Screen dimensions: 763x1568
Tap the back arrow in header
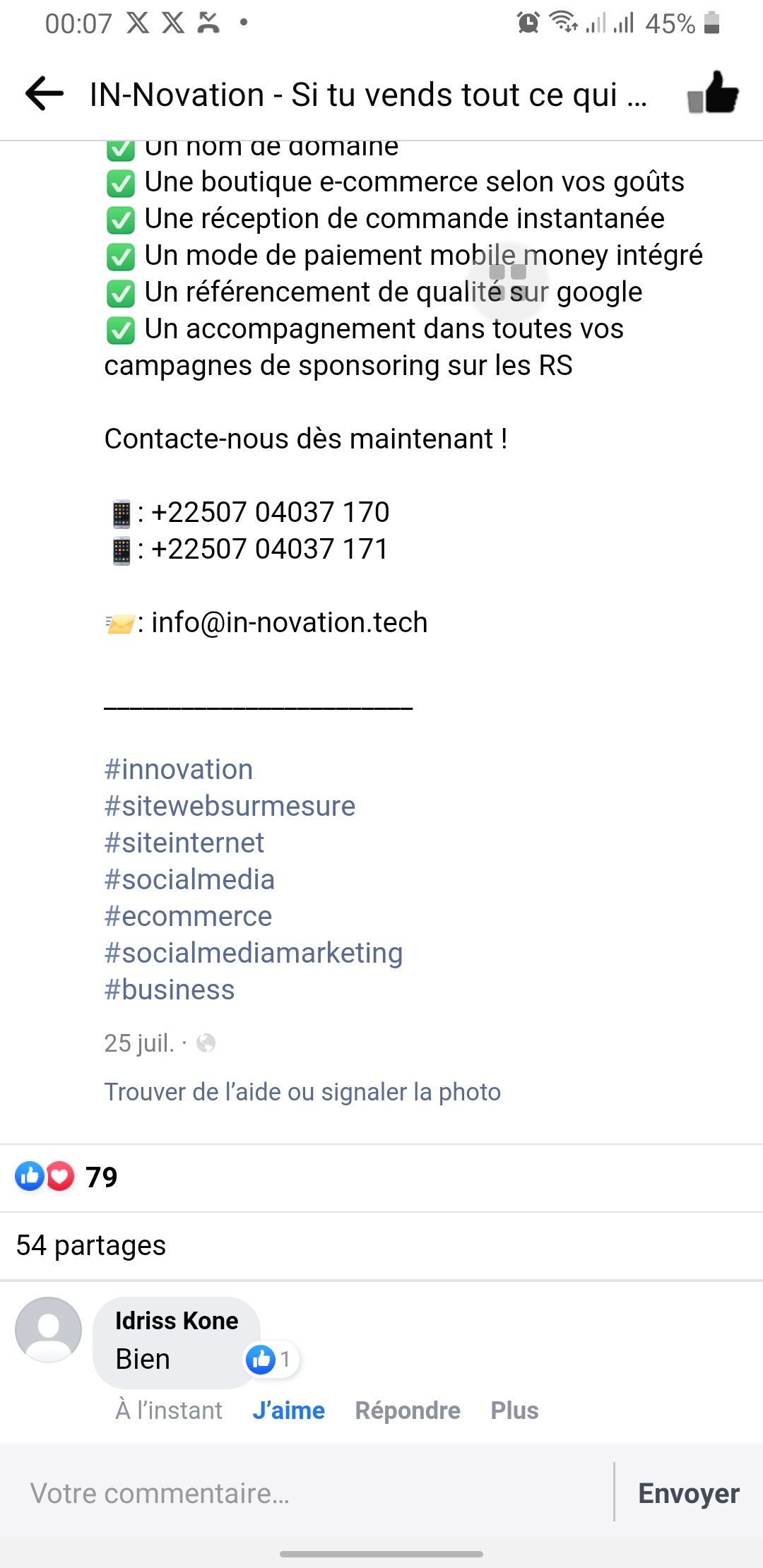(x=45, y=94)
